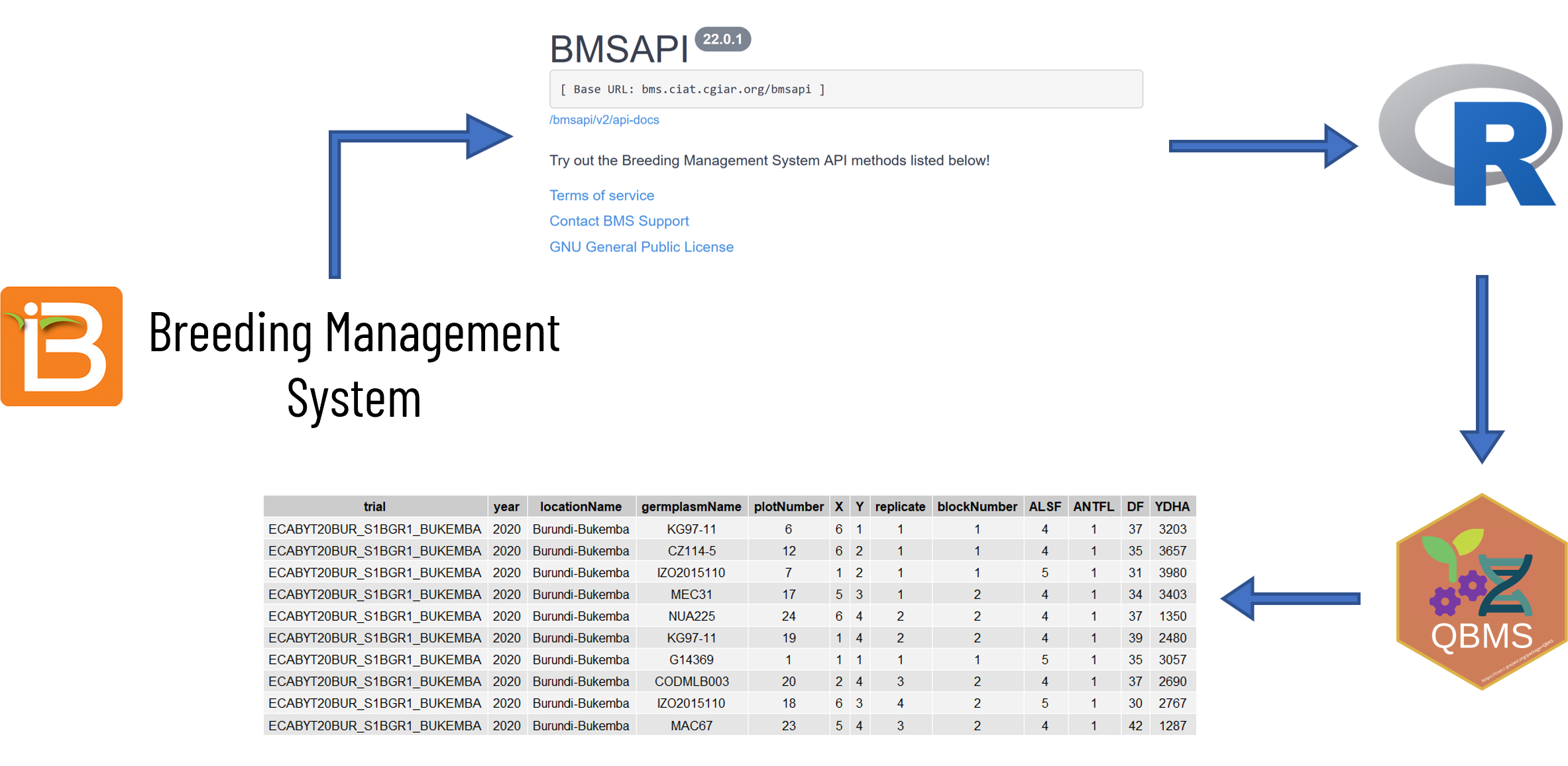This screenshot has height=766, width=1568.
Task: Click the downward arrow toward QBMS
Action: click(x=1482, y=368)
